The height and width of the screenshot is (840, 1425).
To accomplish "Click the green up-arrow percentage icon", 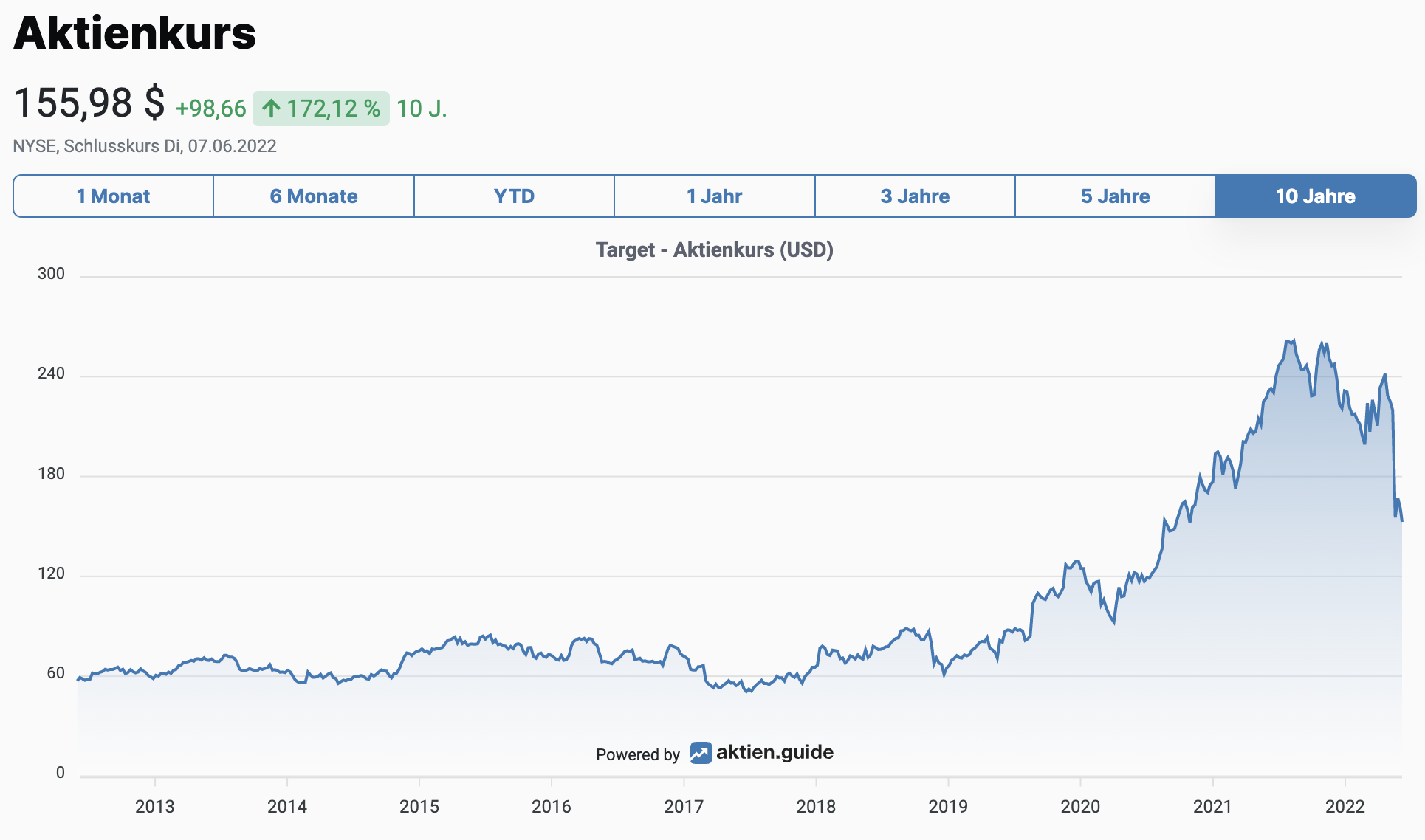I will 272,109.
